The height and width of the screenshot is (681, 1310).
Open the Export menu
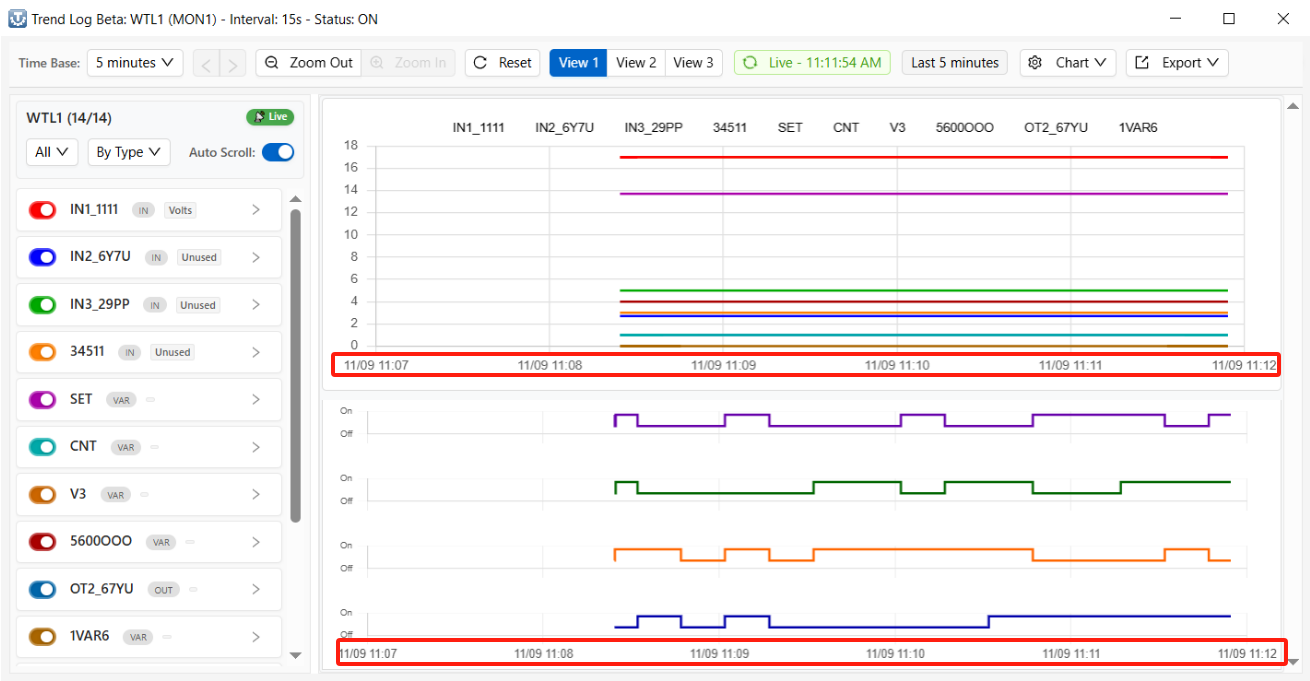(x=1176, y=63)
